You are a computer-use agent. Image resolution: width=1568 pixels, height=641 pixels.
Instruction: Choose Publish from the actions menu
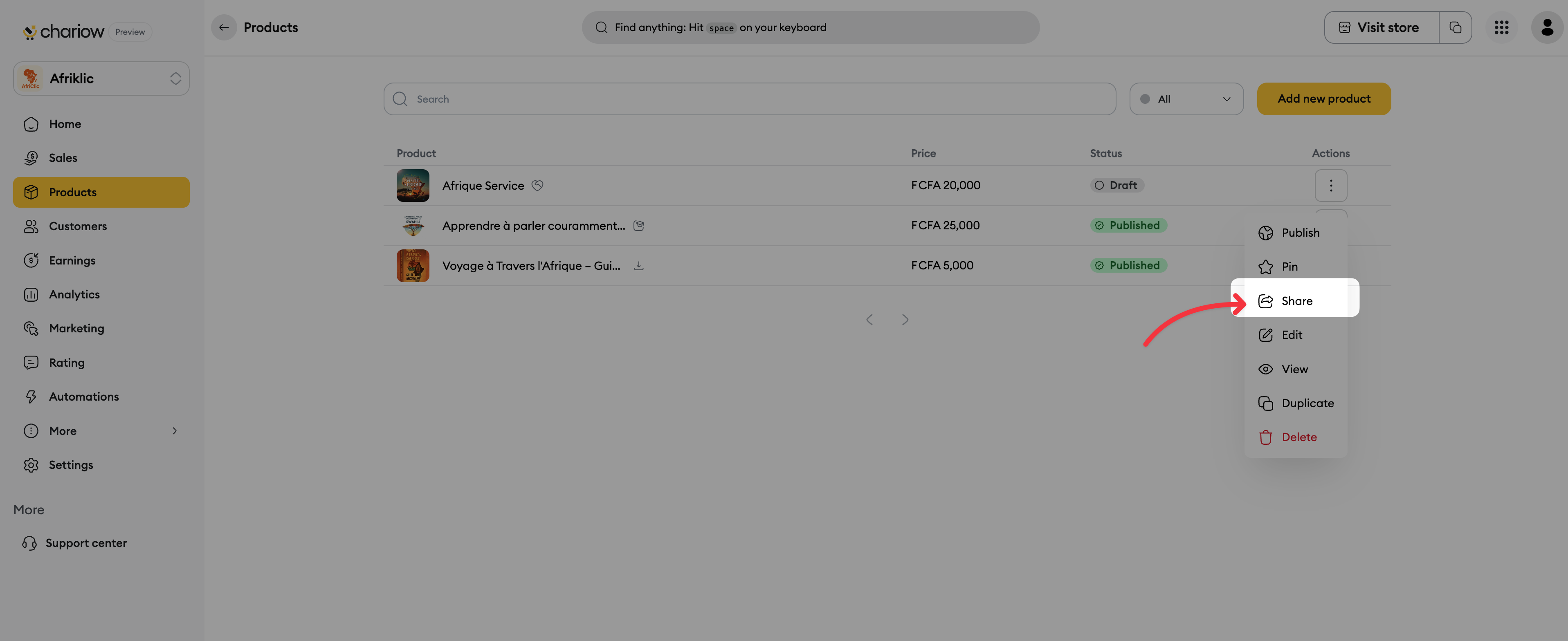(1295, 233)
